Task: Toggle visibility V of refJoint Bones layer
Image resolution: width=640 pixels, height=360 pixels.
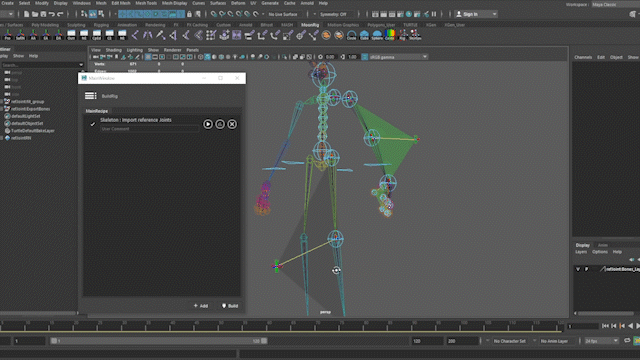Action: coord(578,269)
